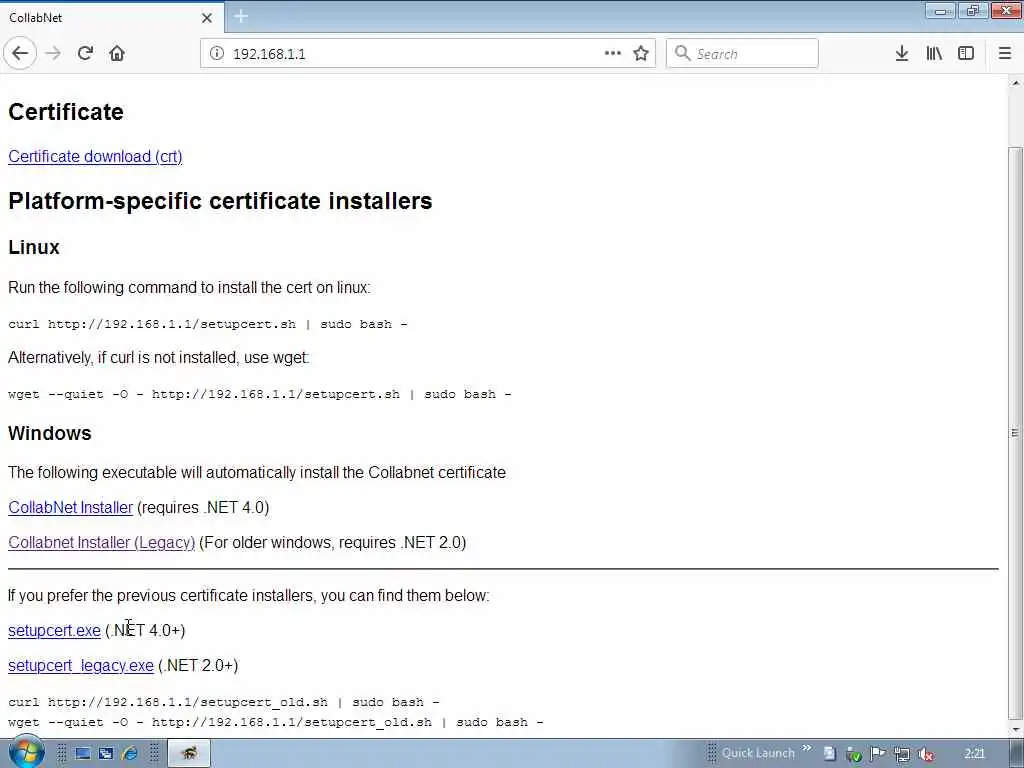Download setupcert.exe
This screenshot has height=768, width=1024.
(54, 630)
